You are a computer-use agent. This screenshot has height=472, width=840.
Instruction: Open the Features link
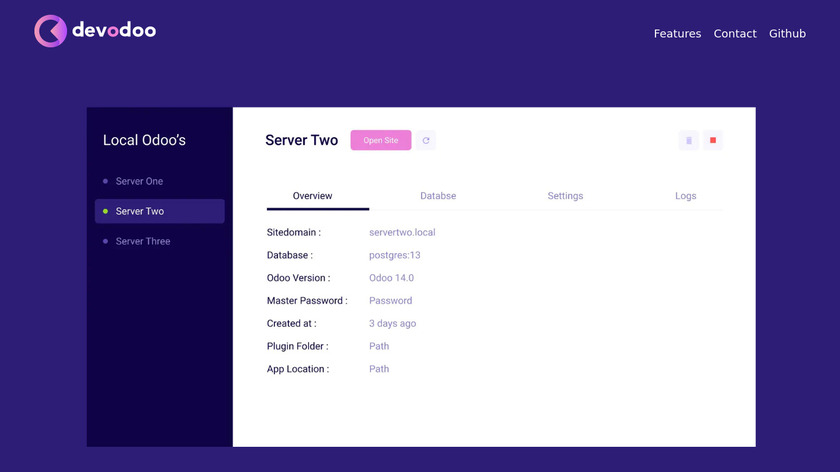coord(677,33)
